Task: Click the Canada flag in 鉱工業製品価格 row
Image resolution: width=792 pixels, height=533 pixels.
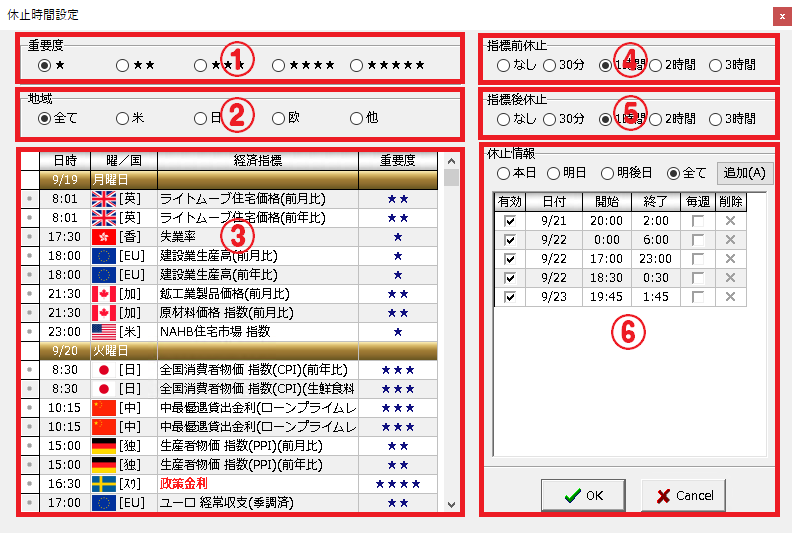Action: pyautogui.click(x=104, y=294)
